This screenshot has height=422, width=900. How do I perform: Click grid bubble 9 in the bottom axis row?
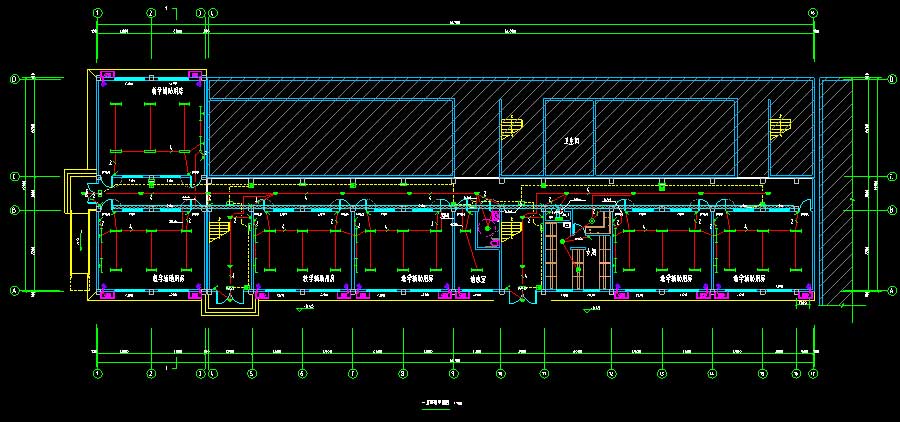tap(453, 373)
